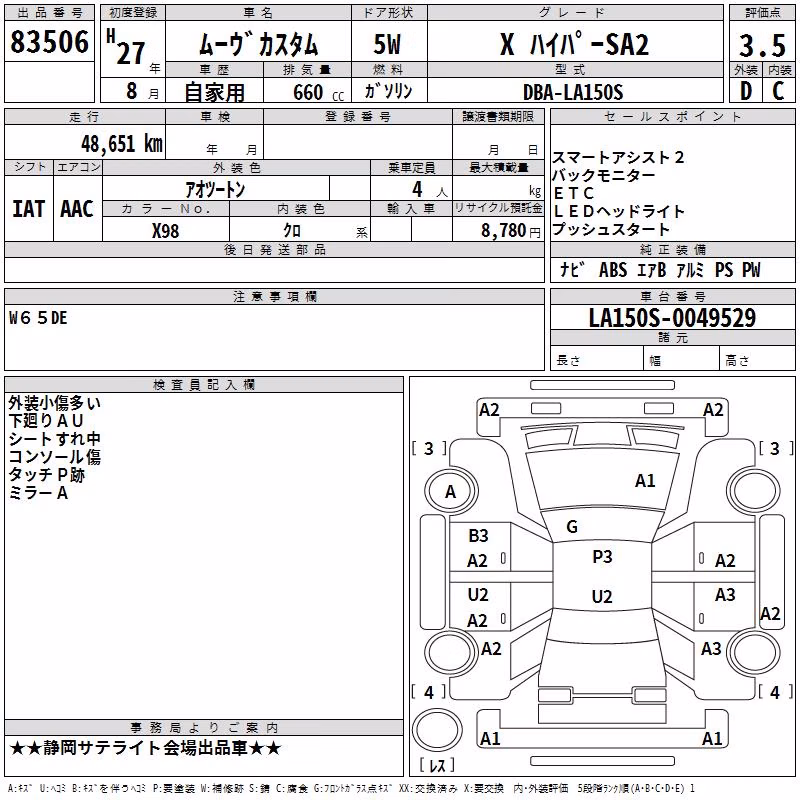Click sales point LEDヘッドライト
This screenshot has width=800, height=800.
pos(618,211)
